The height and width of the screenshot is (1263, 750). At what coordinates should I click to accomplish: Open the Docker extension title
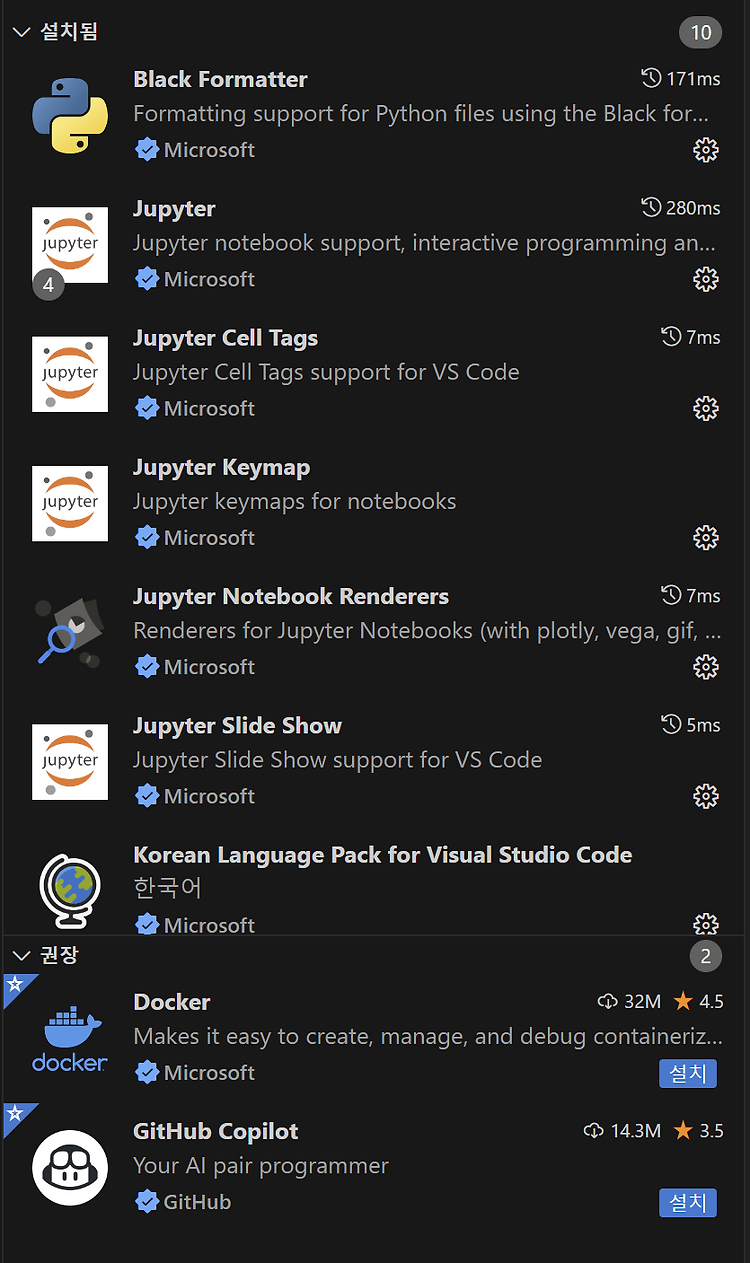point(172,1001)
